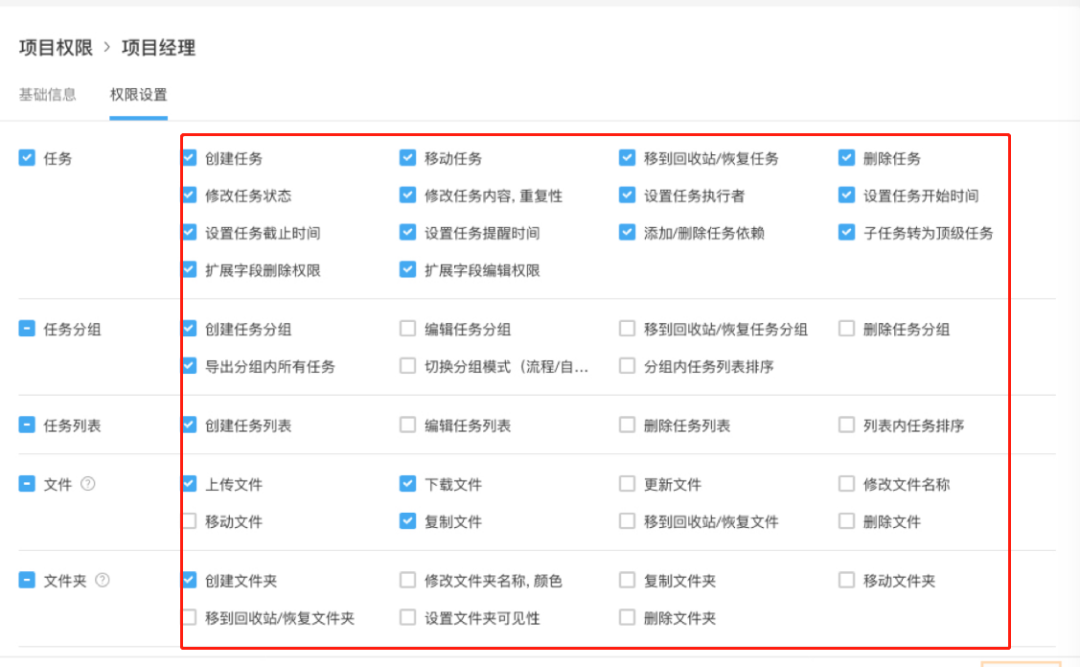This screenshot has width=1080, height=667.
Task: Uncheck 子任务转为顶级任务 checkbox
Action: tap(846, 233)
